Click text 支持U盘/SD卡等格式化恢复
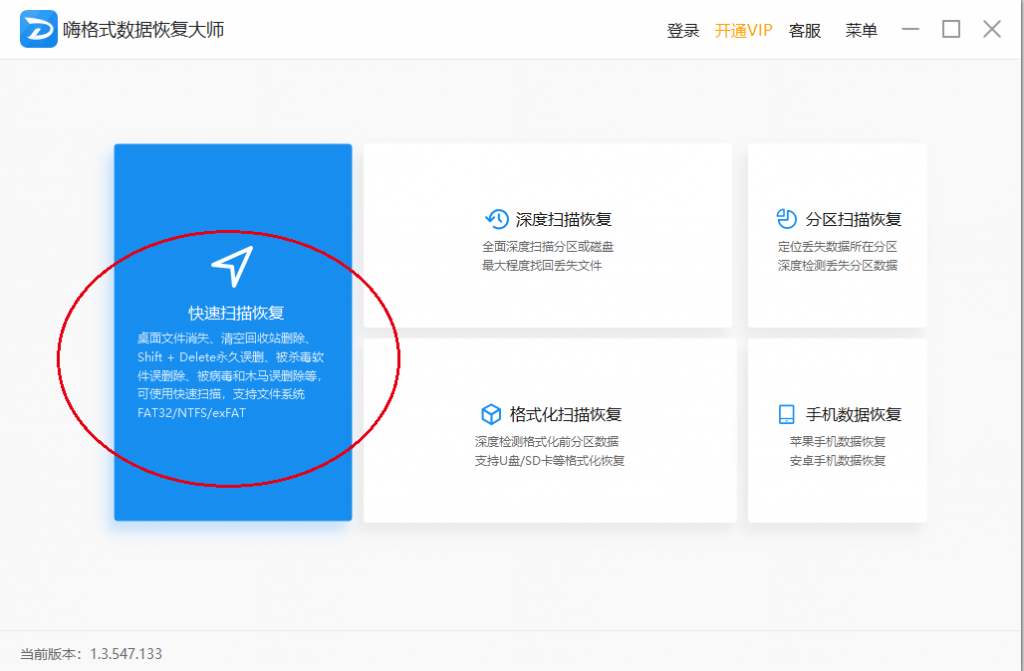This screenshot has height=671, width=1024. pos(550,461)
